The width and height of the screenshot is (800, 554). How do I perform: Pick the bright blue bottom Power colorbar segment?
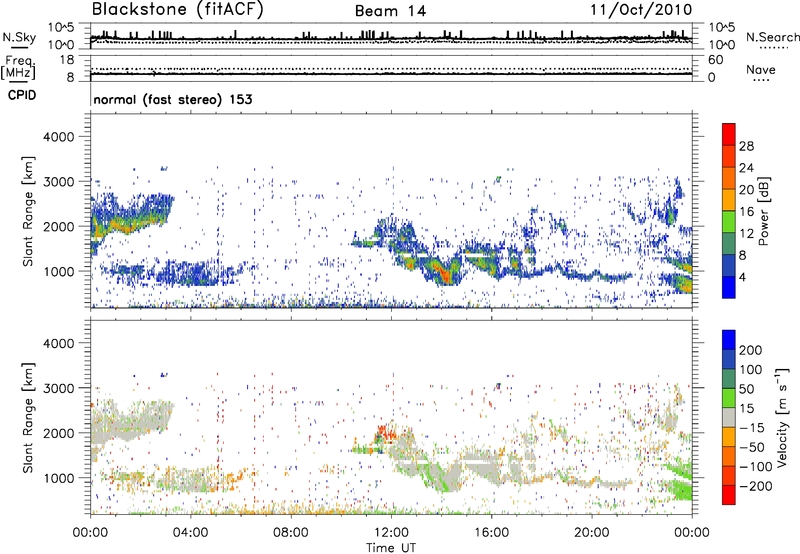click(729, 288)
